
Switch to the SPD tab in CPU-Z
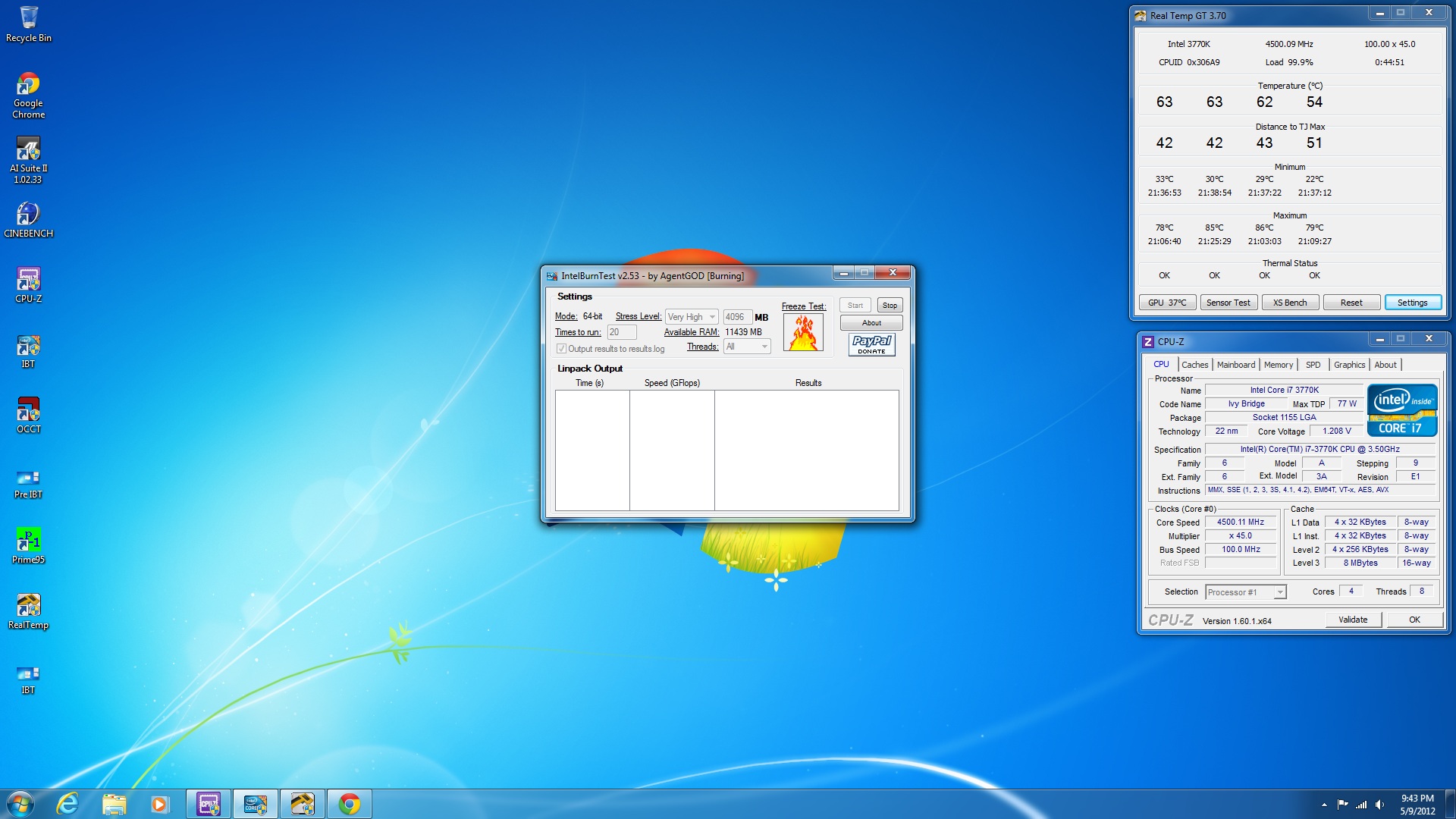(1313, 365)
